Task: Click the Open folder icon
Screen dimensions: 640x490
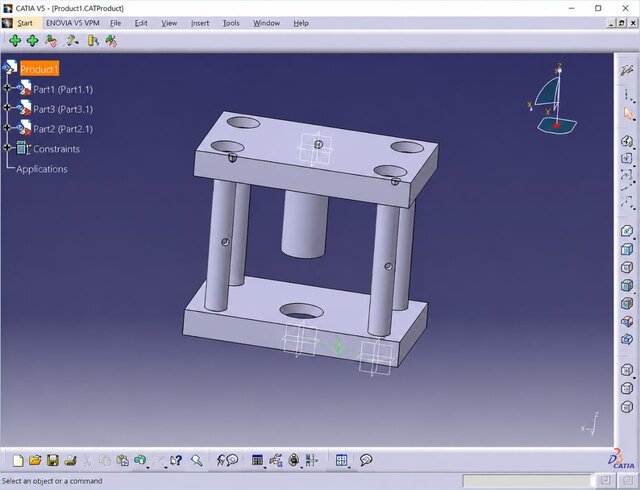Action: pyautogui.click(x=35, y=461)
